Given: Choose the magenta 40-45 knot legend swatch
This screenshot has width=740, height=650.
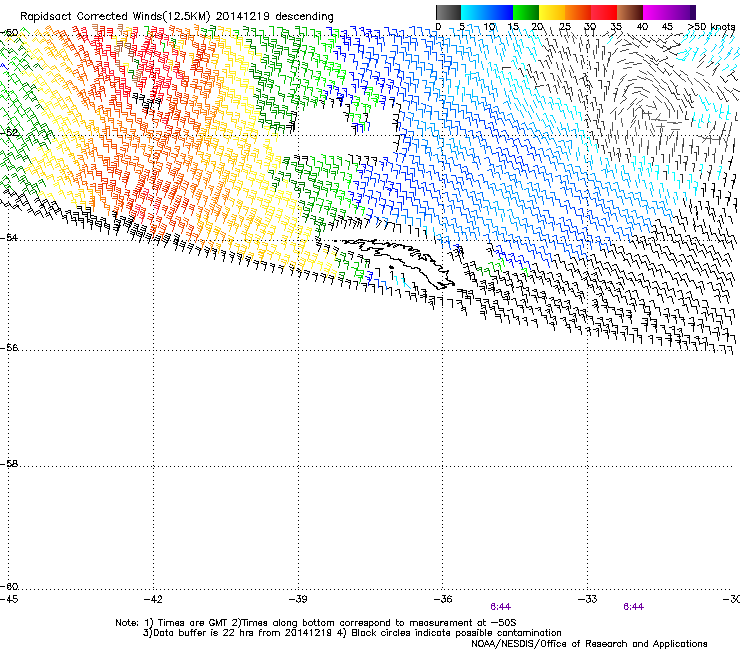Looking at the screenshot, I should click(656, 12).
